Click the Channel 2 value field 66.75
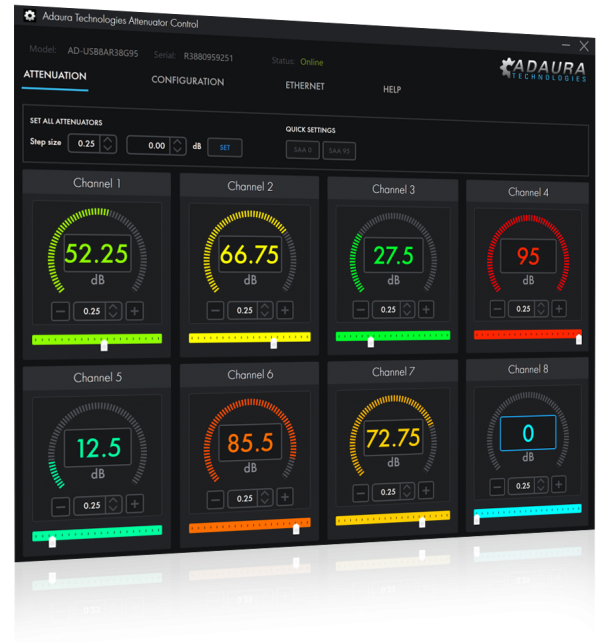Image resolution: width=600 pixels, height=643 pixels. point(250,254)
